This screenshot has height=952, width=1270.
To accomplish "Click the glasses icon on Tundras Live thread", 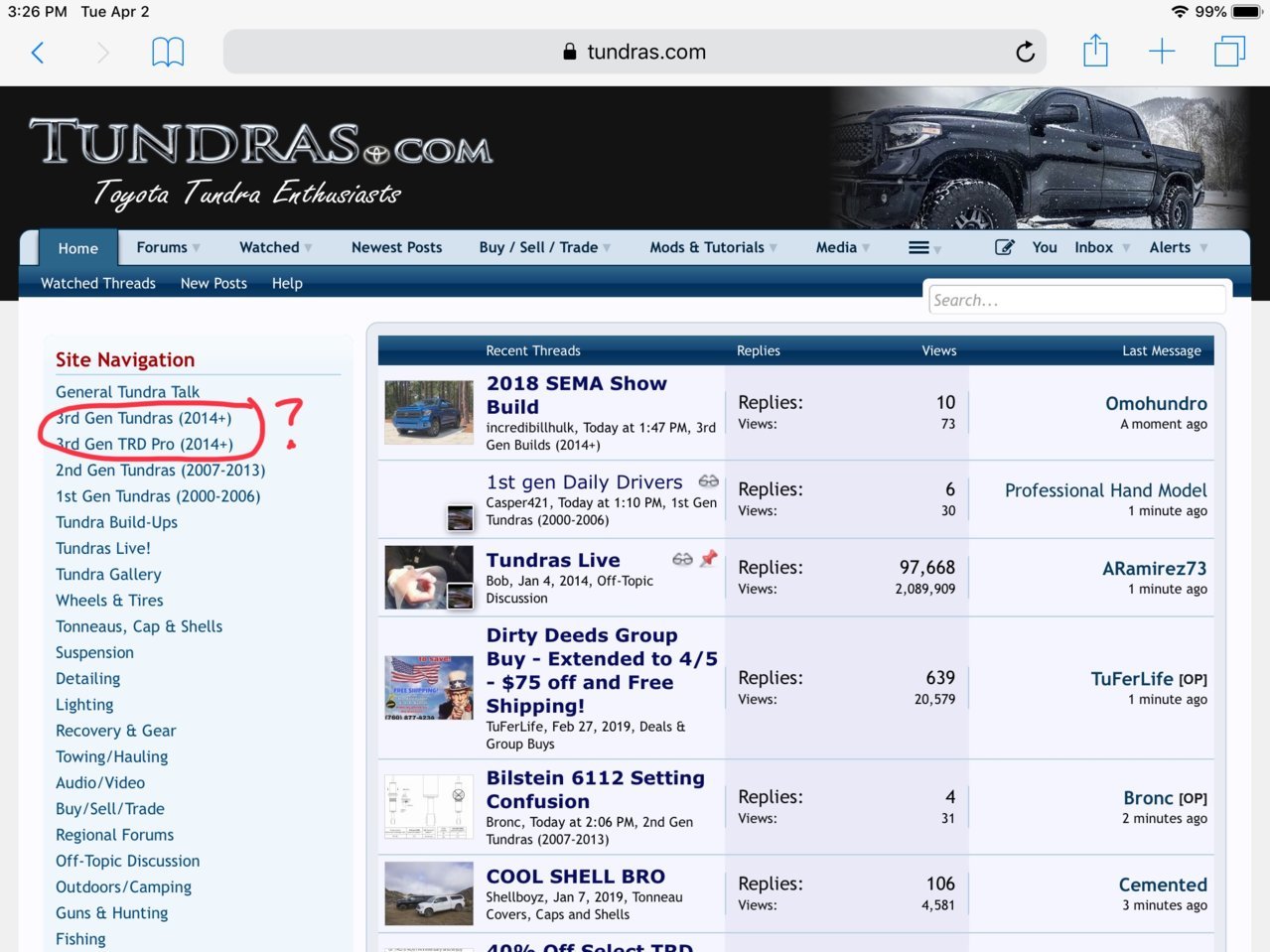I will click(x=682, y=560).
